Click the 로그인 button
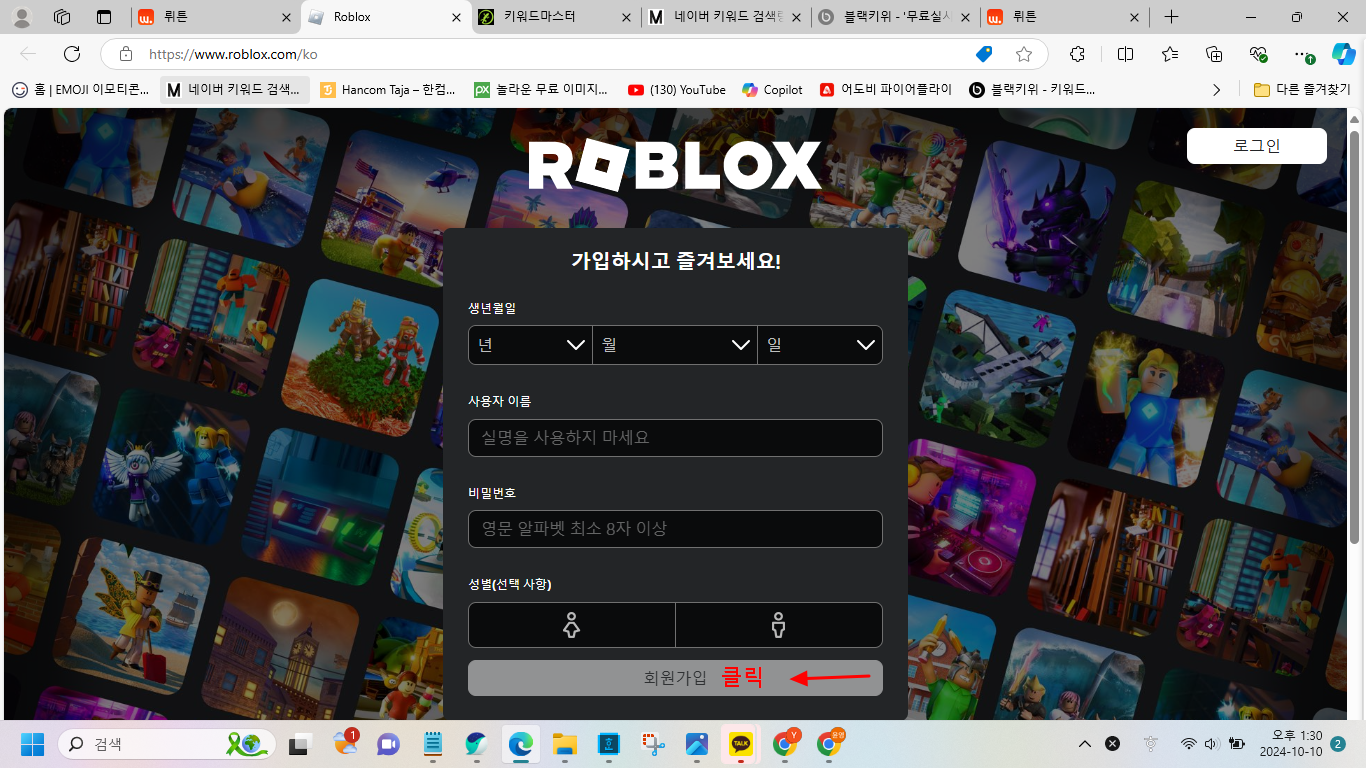This screenshot has height=768, width=1366. click(1256, 145)
